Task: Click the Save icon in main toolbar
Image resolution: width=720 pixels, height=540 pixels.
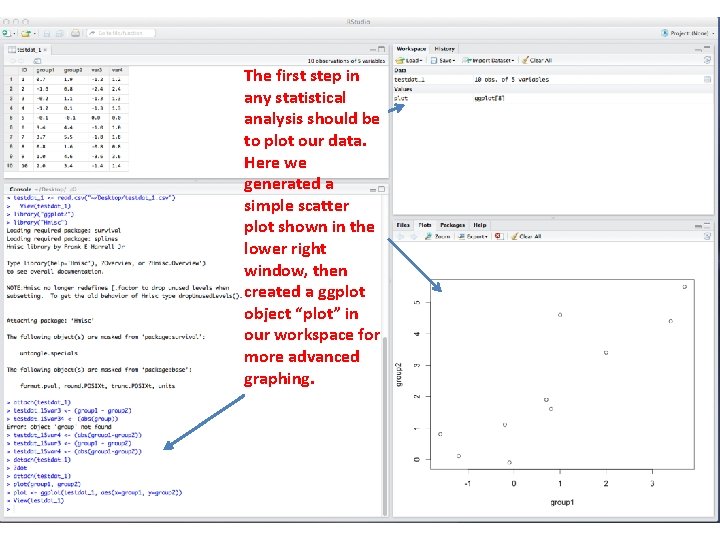Action: [x=46, y=33]
